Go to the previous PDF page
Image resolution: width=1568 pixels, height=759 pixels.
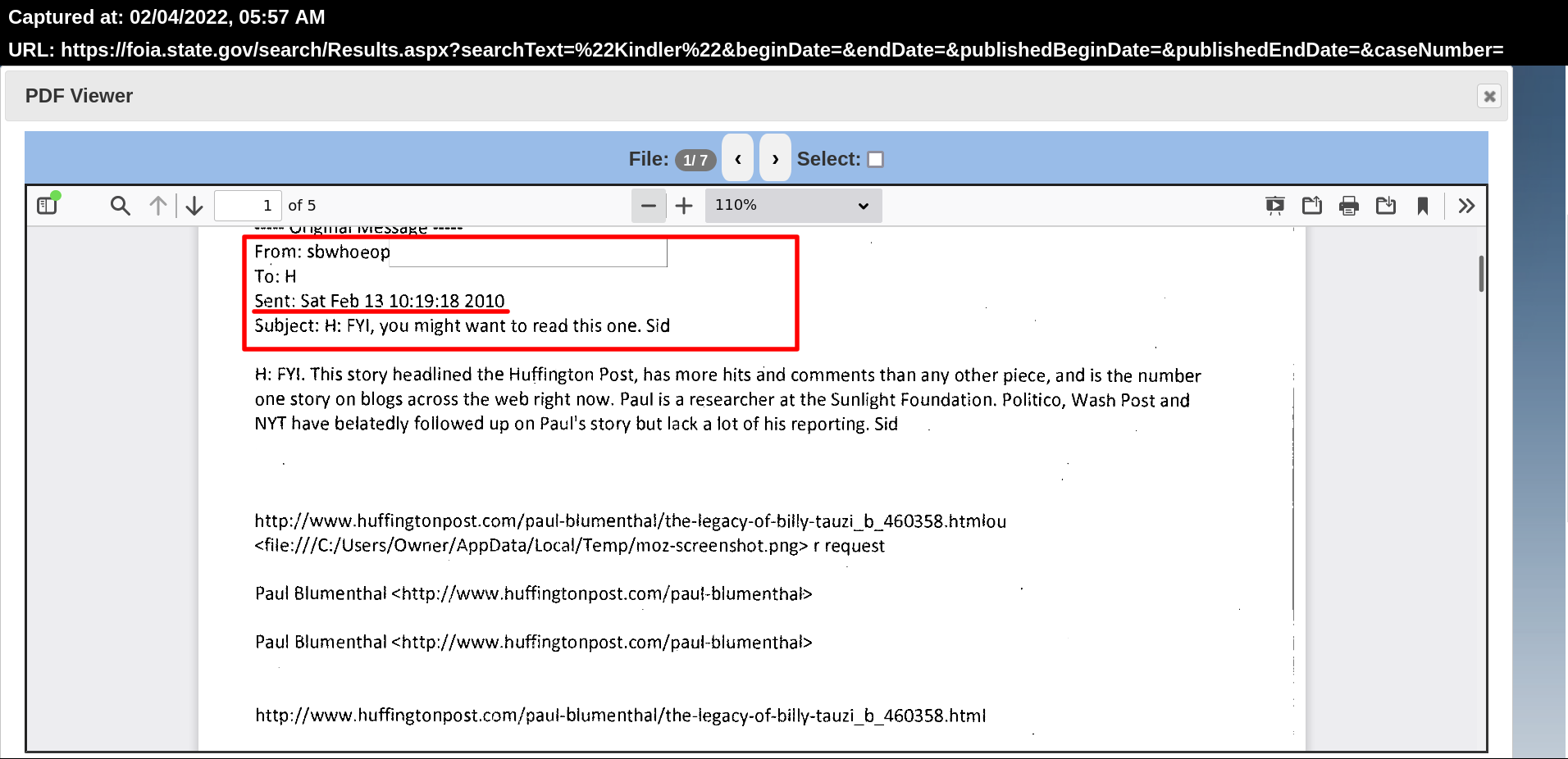click(158, 205)
